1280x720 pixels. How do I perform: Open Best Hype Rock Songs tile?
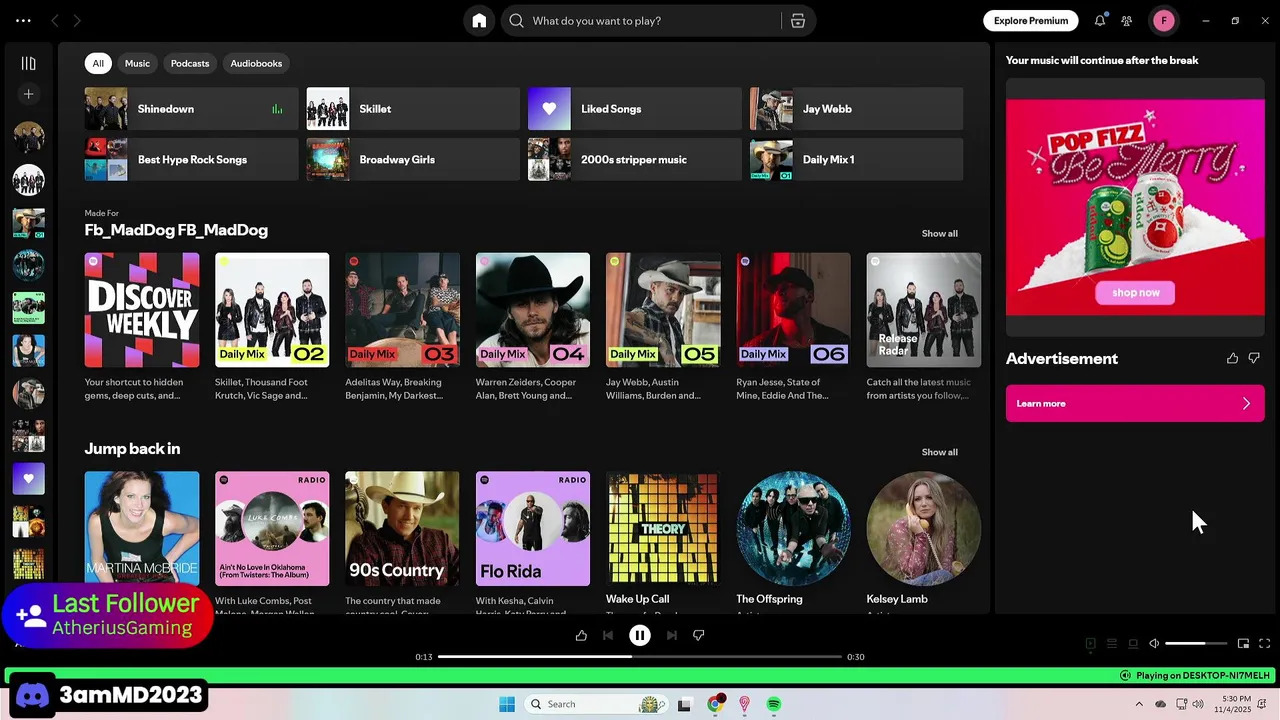[x=191, y=160]
